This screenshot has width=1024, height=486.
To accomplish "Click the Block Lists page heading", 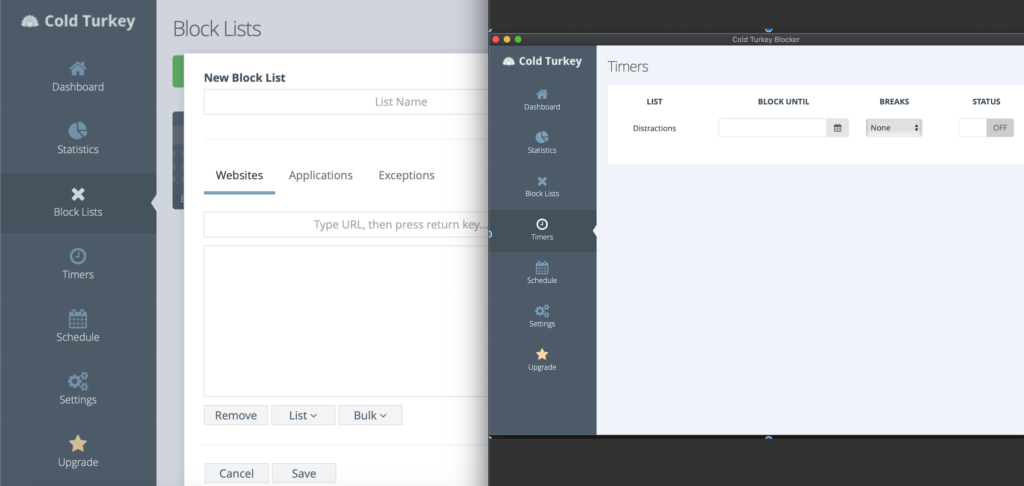I will pyautogui.click(x=217, y=29).
